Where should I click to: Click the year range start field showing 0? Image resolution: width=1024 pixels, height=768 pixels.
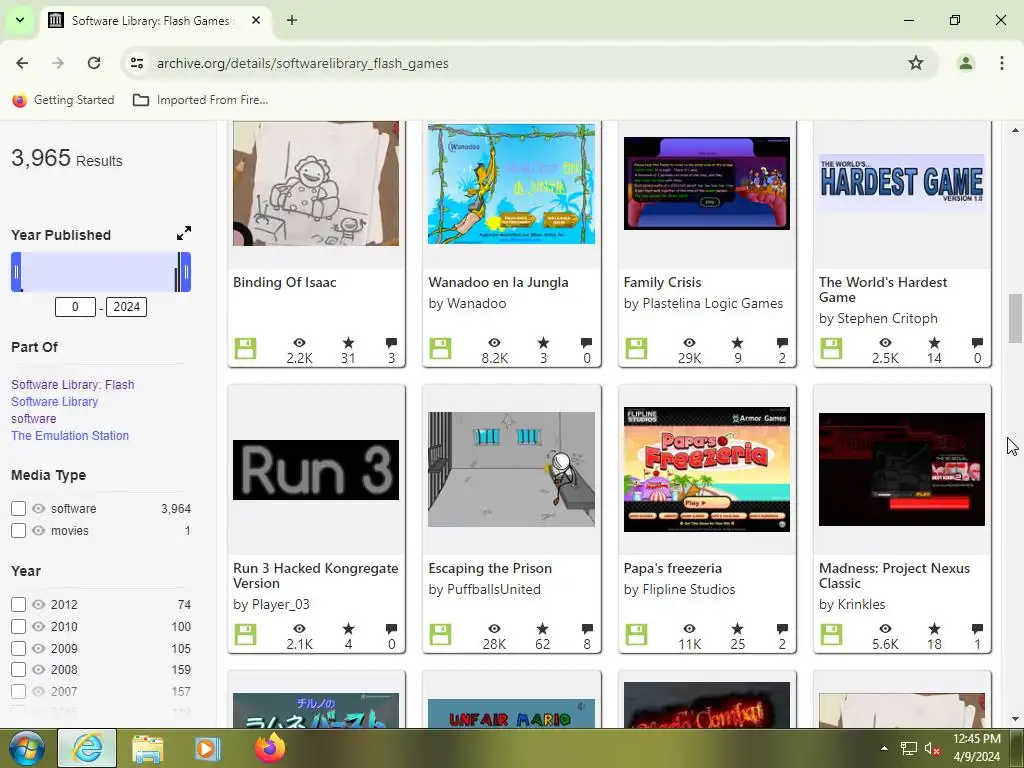point(75,307)
